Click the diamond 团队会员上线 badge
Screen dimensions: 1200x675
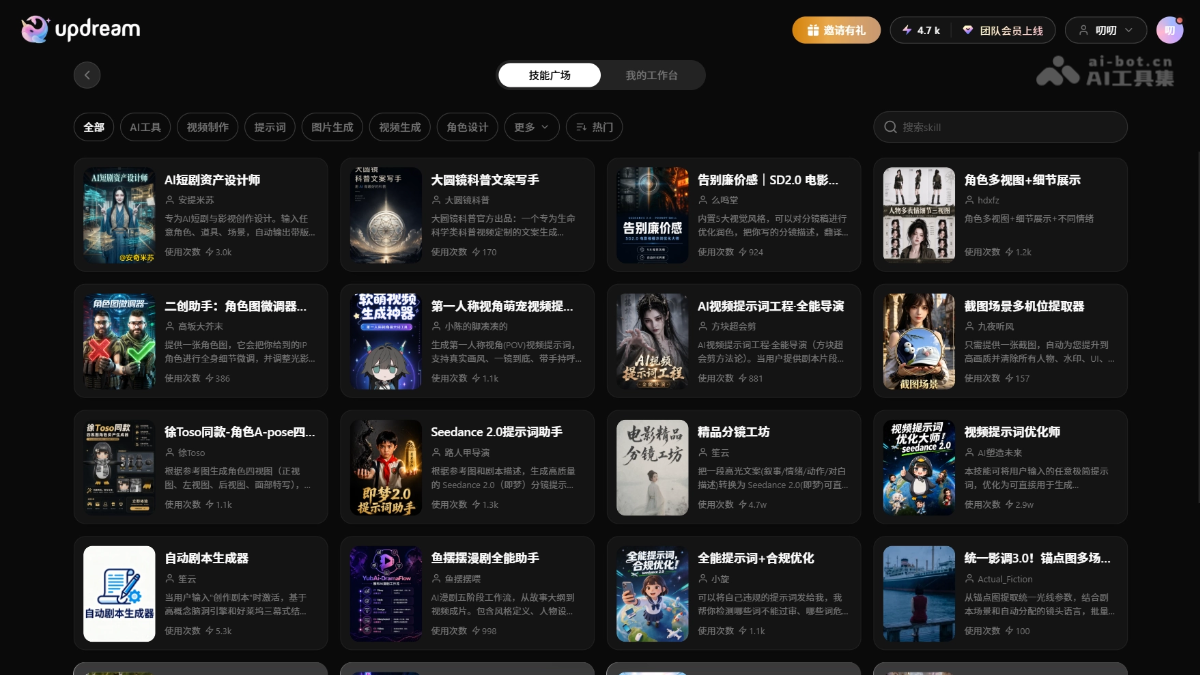[1003, 30]
